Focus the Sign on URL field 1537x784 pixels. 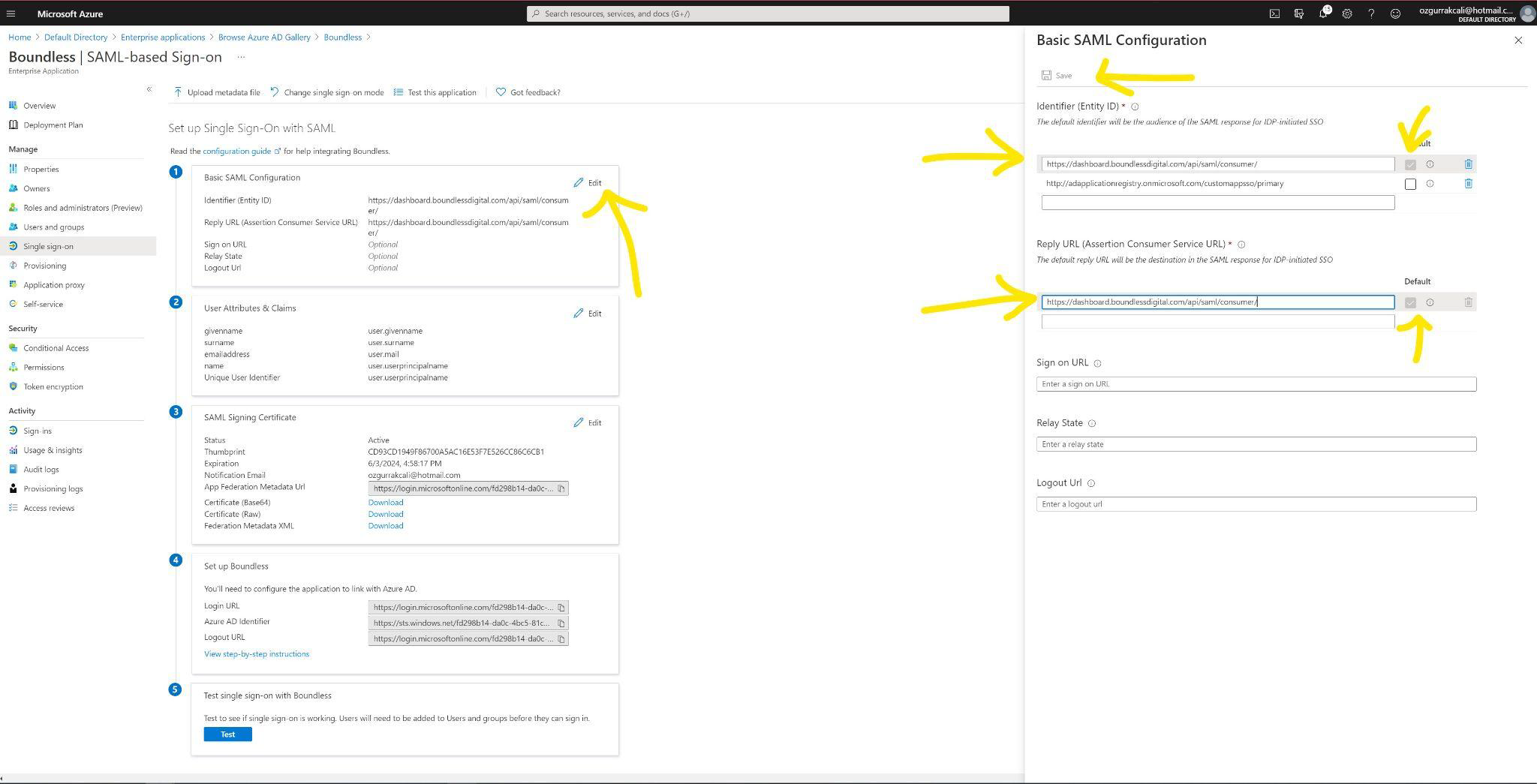1256,384
